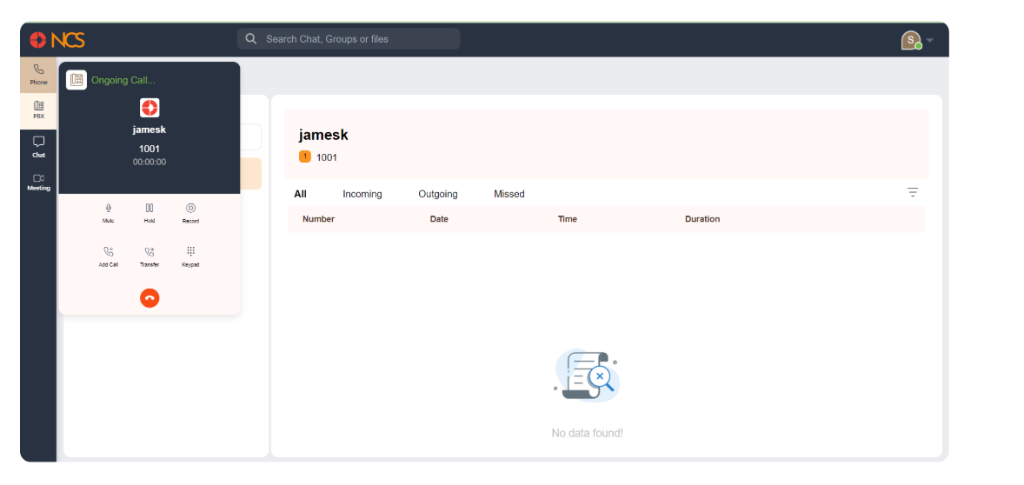Image resolution: width=1024 pixels, height=485 pixels.
Task: Open the Phone section in sidebar
Action: [x=39, y=74]
